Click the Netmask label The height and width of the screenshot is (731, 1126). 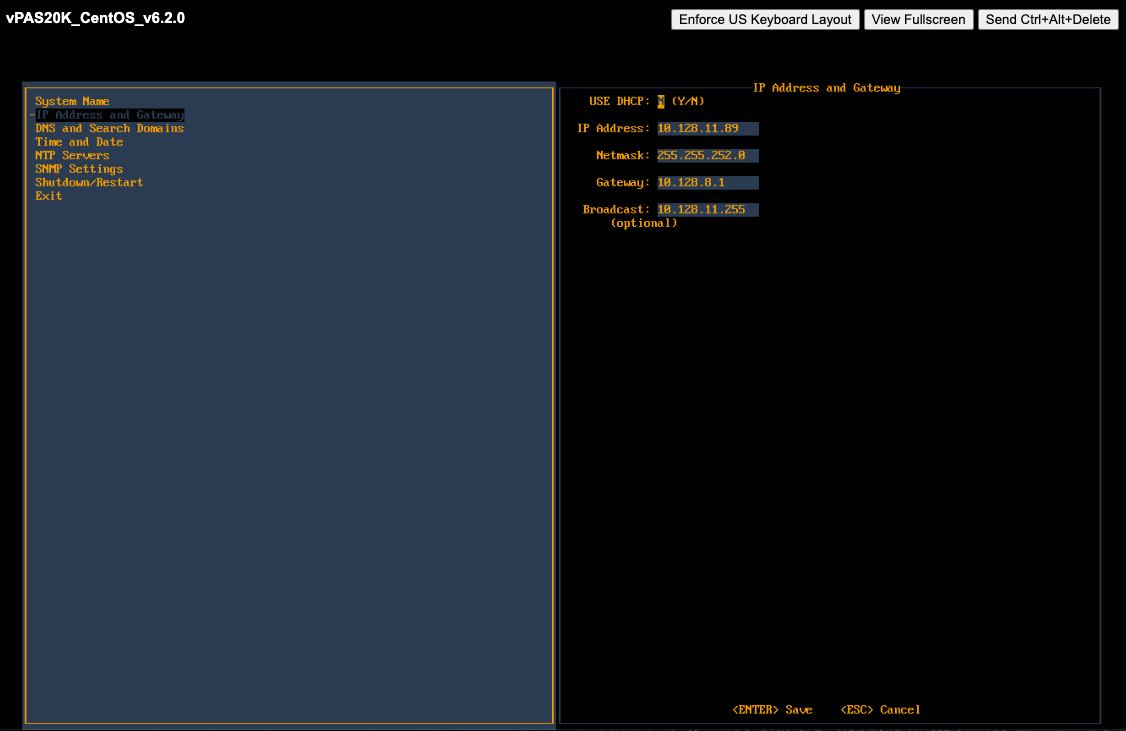pos(623,156)
